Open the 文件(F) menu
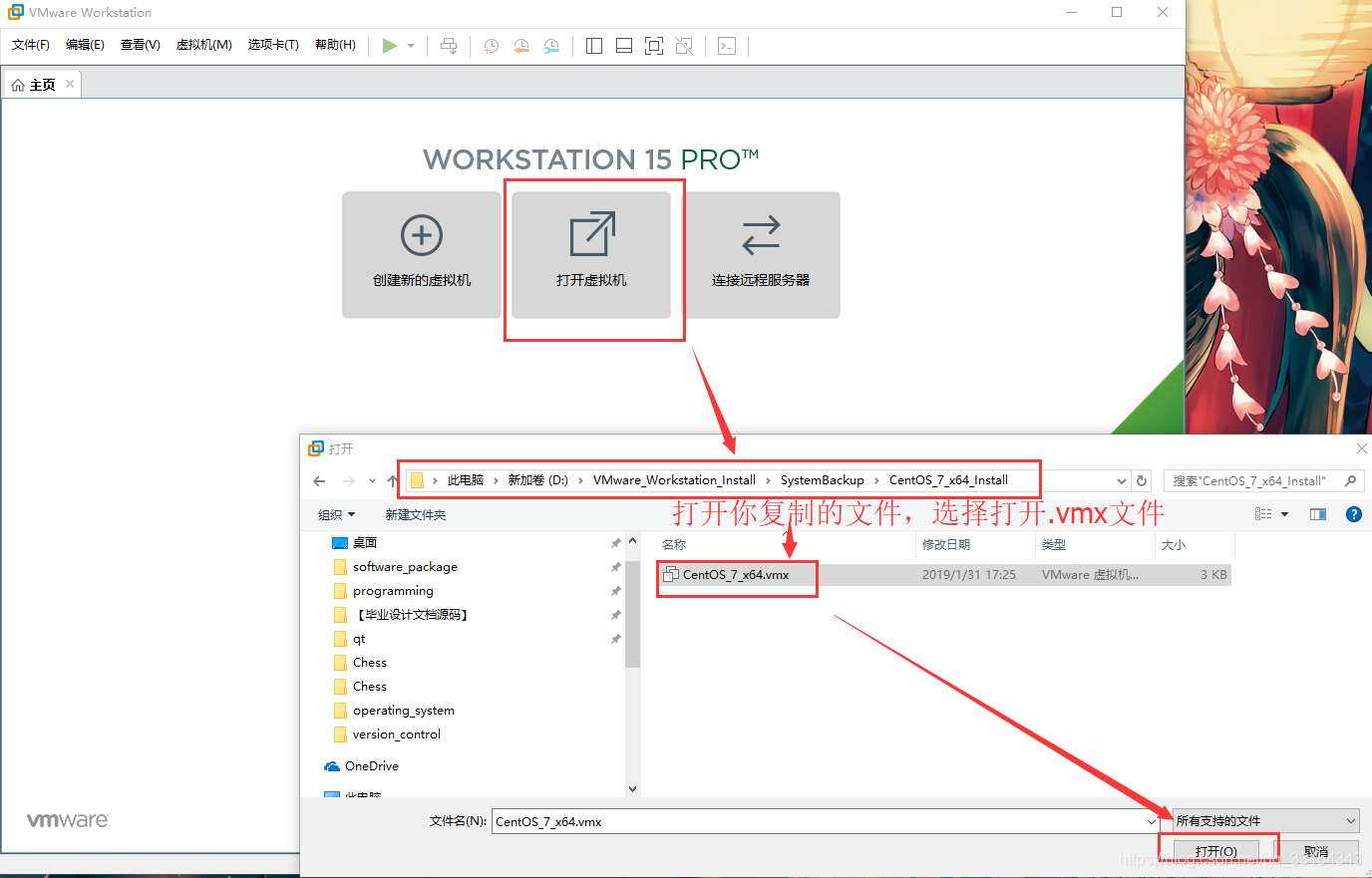This screenshot has width=1372, height=878. click(31, 45)
